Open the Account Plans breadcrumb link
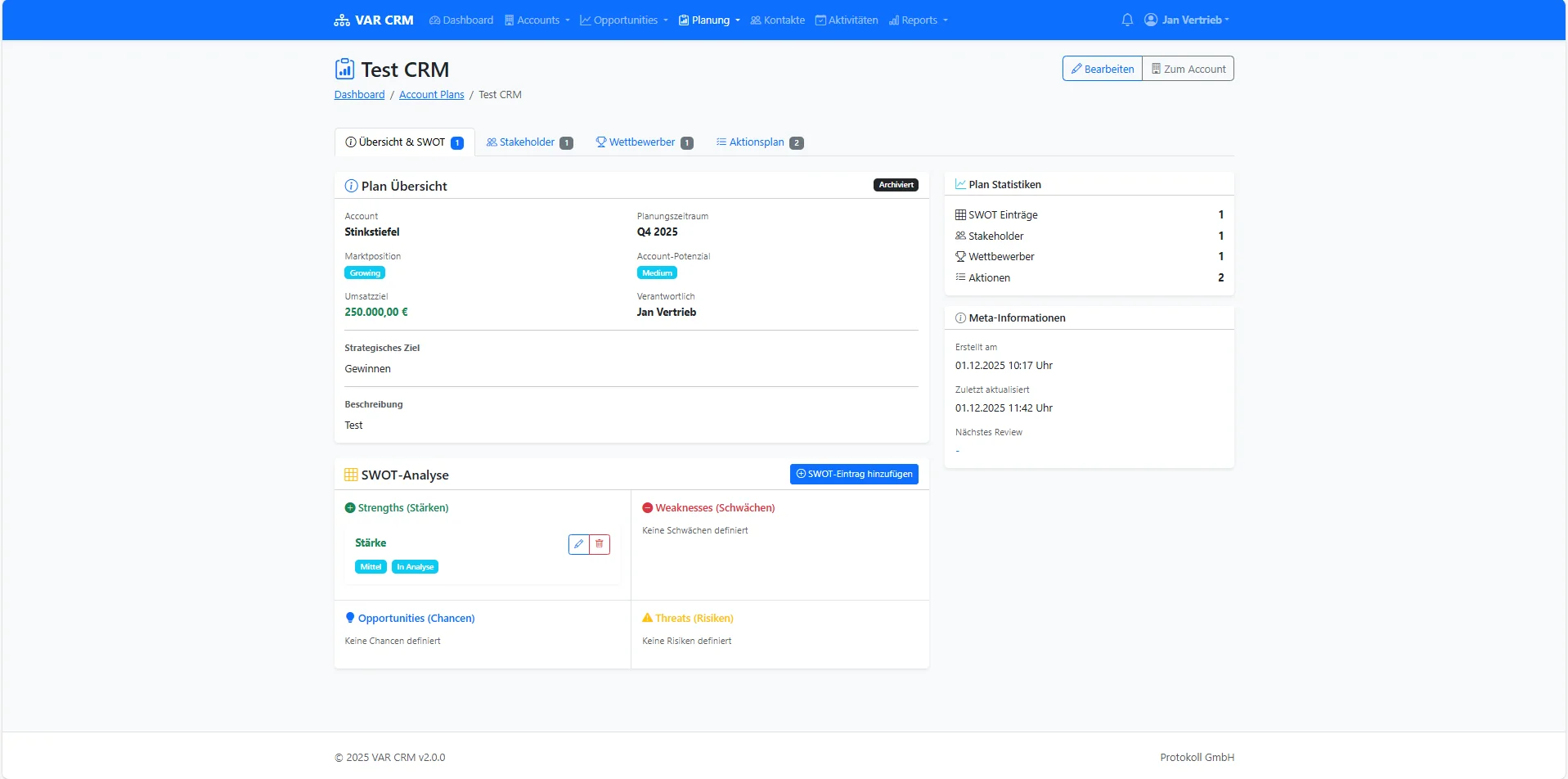Image resolution: width=1568 pixels, height=779 pixels. (431, 94)
